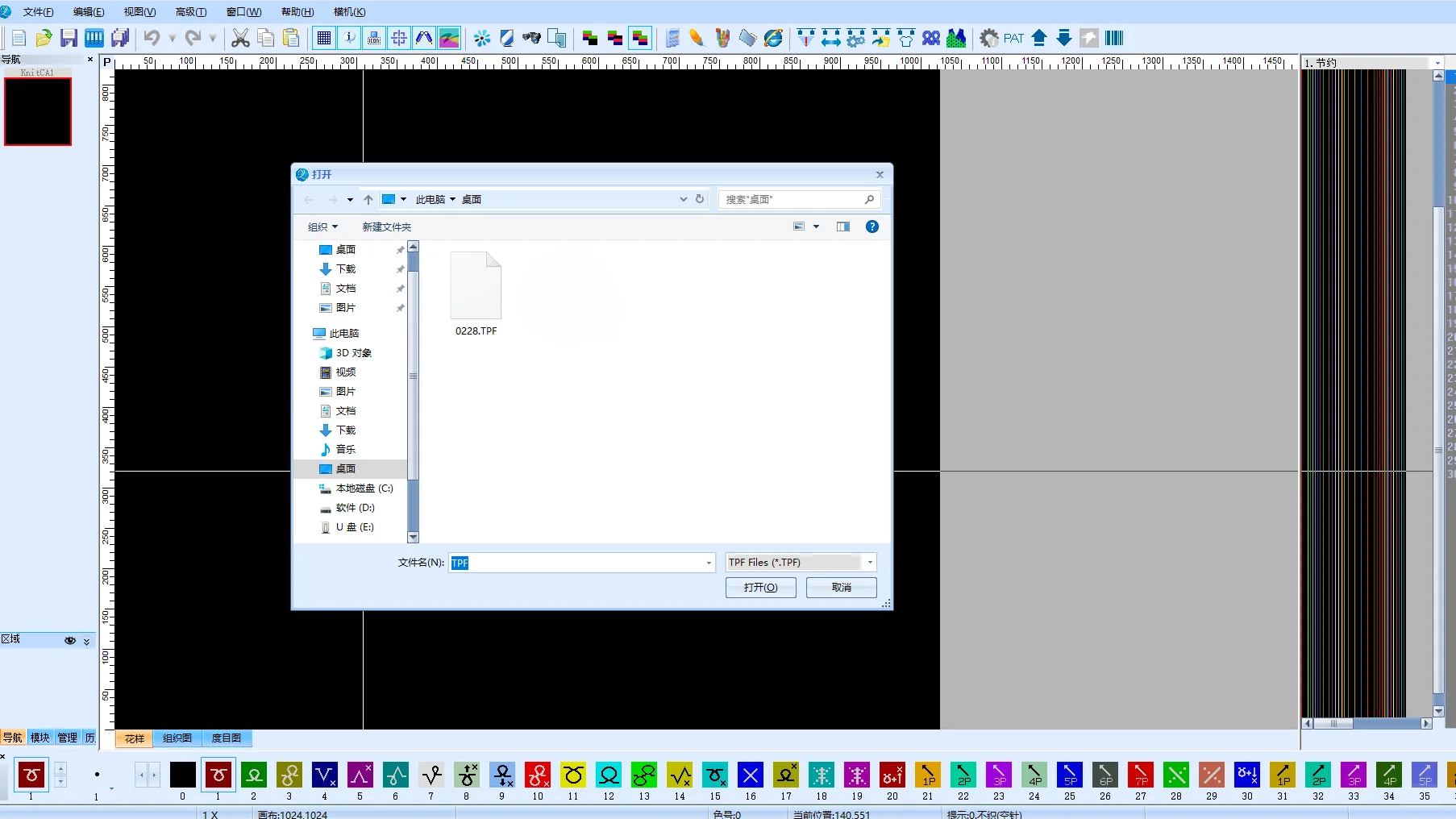Select 3D 对象 in the folder tree

[x=346, y=353]
